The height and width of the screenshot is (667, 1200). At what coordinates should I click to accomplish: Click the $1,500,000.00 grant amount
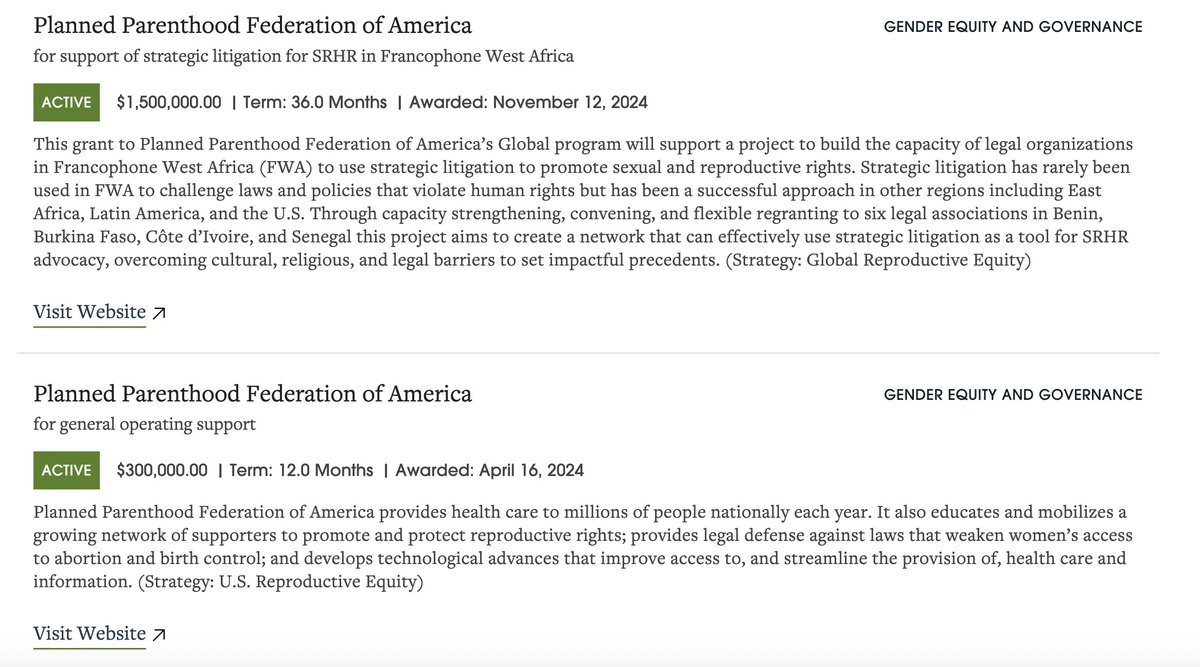170,102
